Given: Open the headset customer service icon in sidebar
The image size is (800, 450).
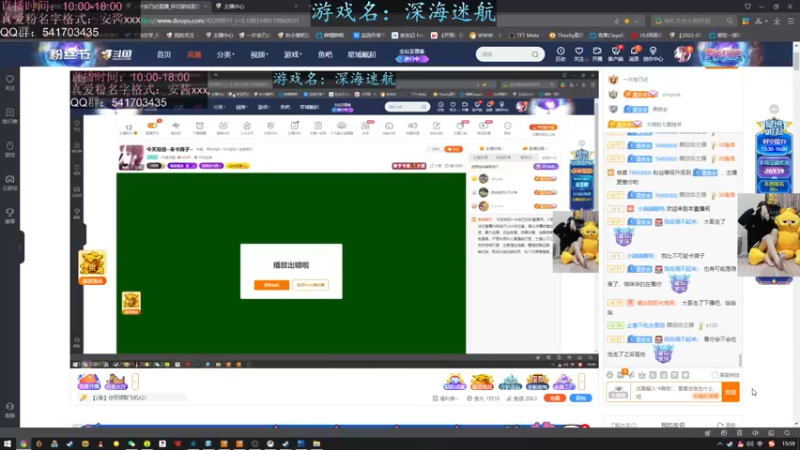Looking at the screenshot, I should pyautogui.click(x=10, y=409).
